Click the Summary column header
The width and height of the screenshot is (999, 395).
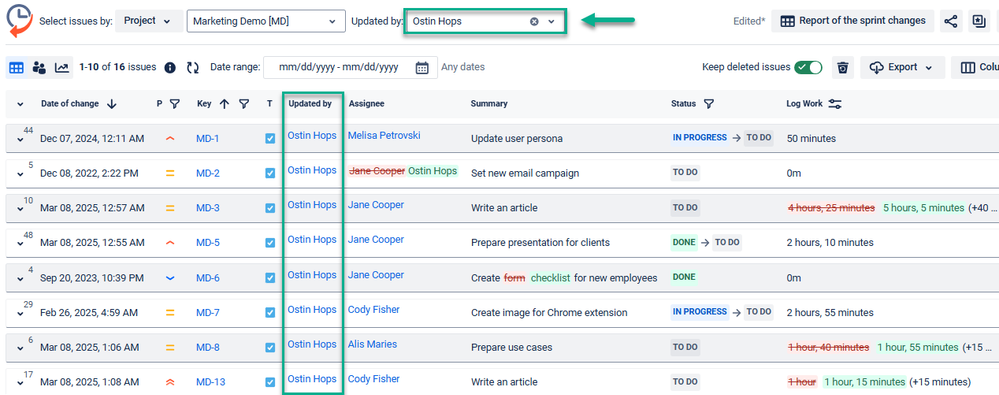[489, 104]
